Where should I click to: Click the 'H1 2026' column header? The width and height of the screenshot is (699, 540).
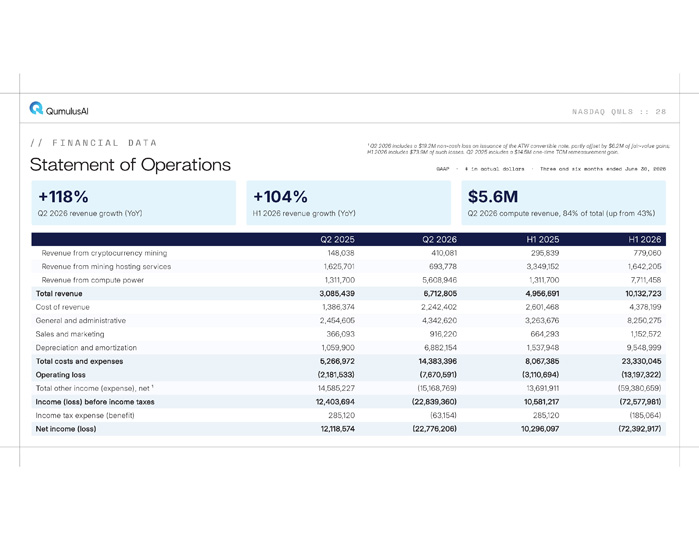click(645, 239)
